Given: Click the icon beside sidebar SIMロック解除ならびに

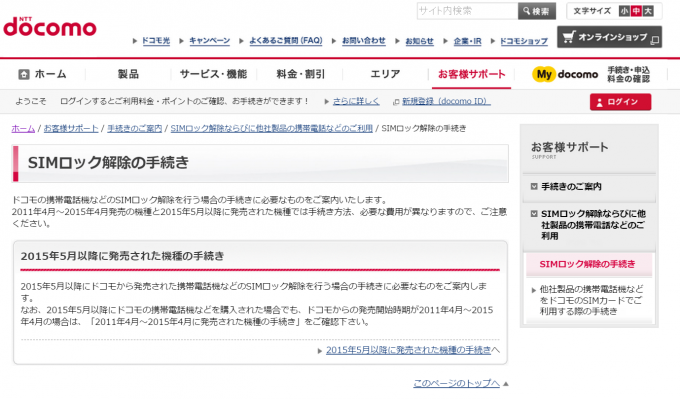Looking at the screenshot, I should (x=534, y=214).
